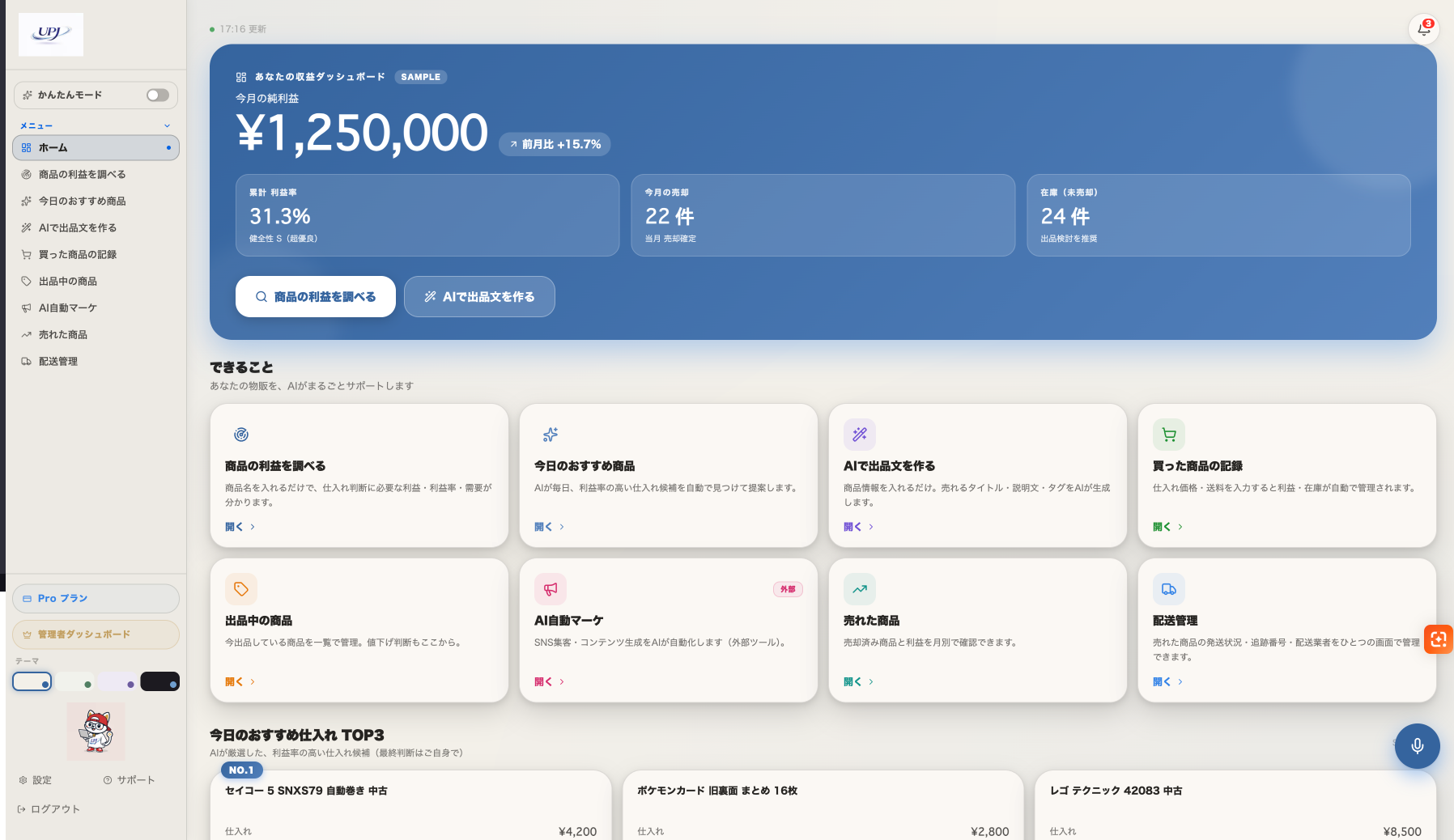This screenshot has width=1454, height=840.
Task: Click the settings gear icon in sidebar
Action: click(23, 780)
